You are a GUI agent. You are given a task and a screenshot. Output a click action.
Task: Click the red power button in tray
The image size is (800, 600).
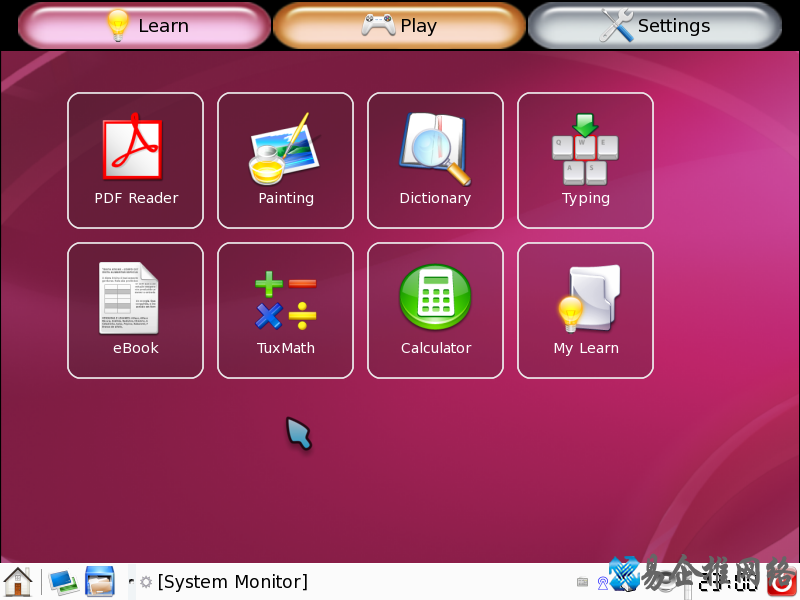click(782, 581)
